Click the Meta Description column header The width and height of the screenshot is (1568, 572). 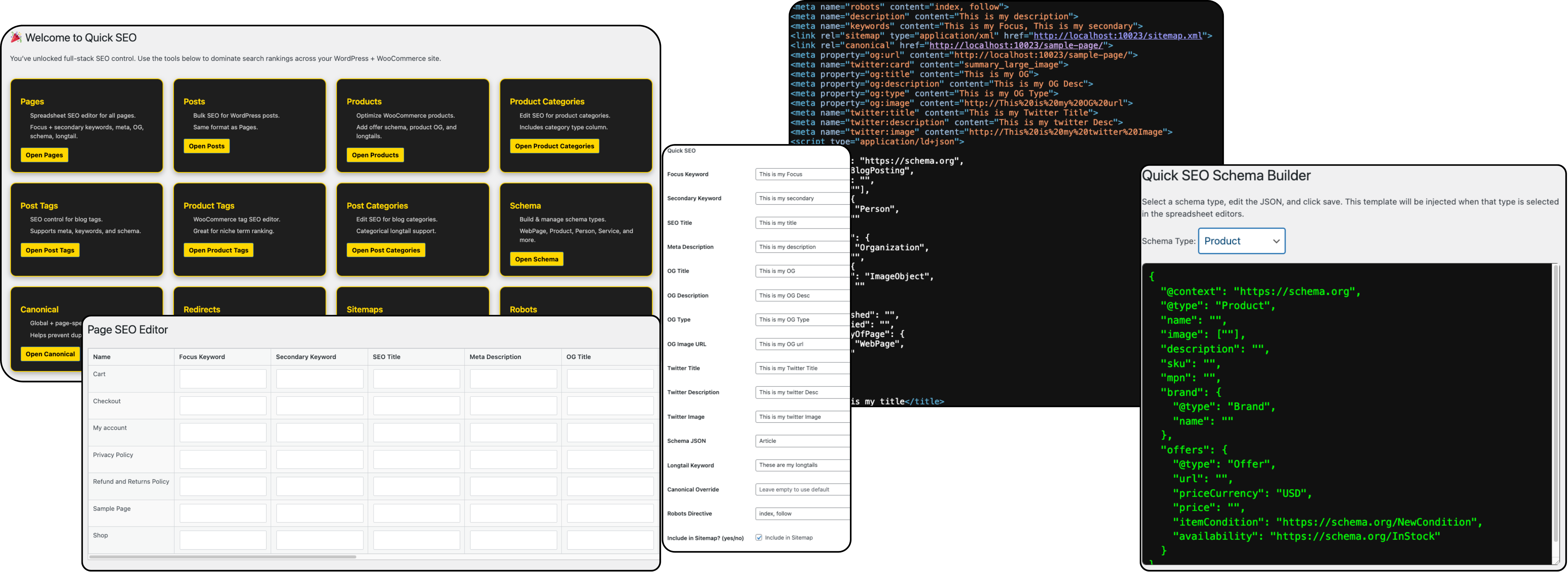point(495,357)
